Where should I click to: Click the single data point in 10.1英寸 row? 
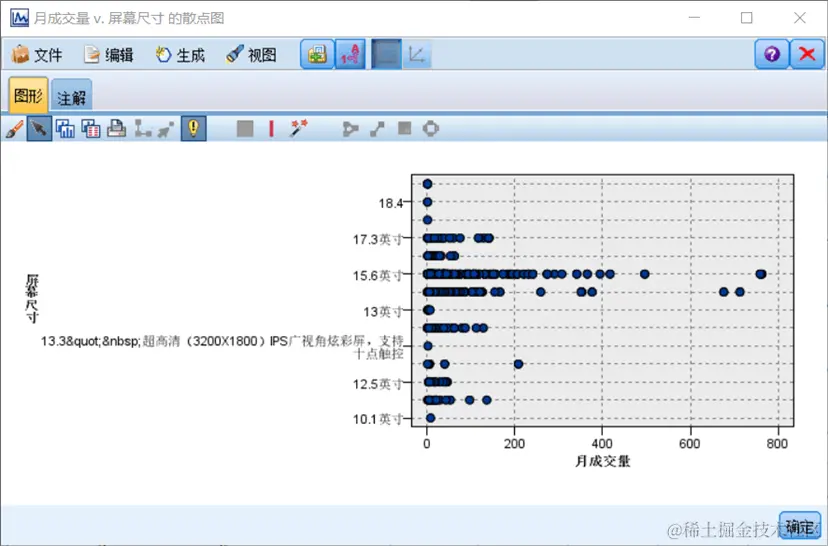[x=430, y=418]
